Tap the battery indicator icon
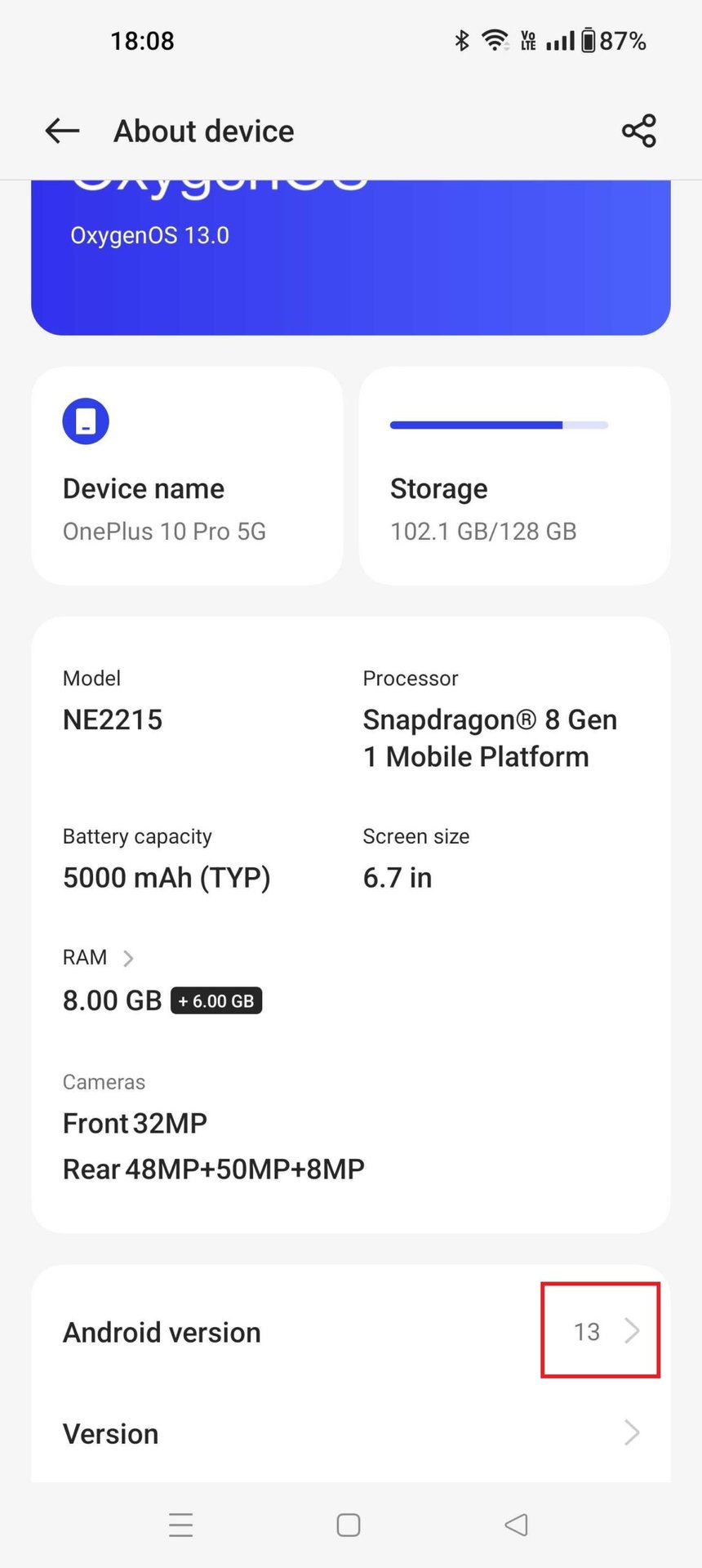 588,40
